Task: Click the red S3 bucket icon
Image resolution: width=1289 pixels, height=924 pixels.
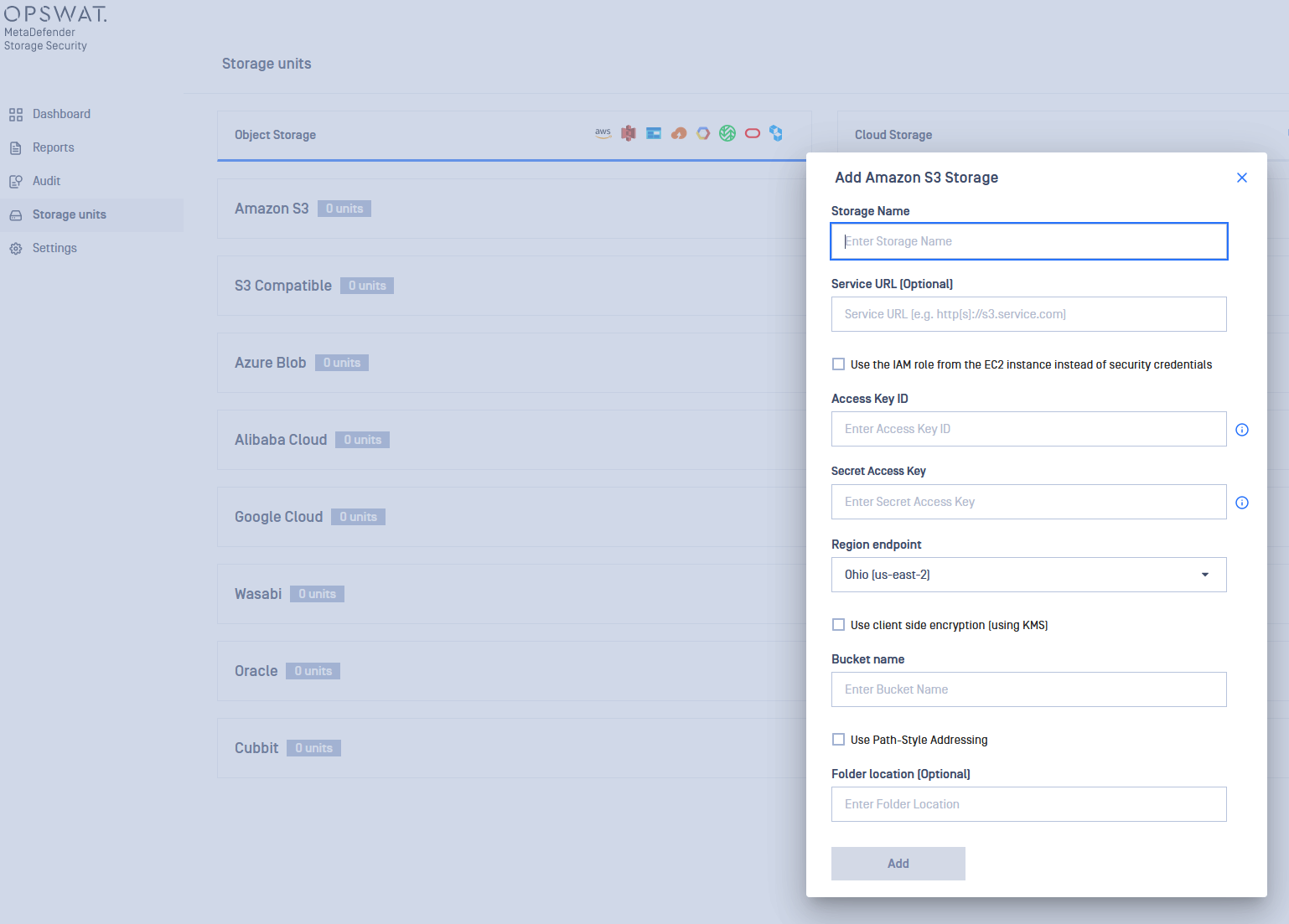Action: 629,133
